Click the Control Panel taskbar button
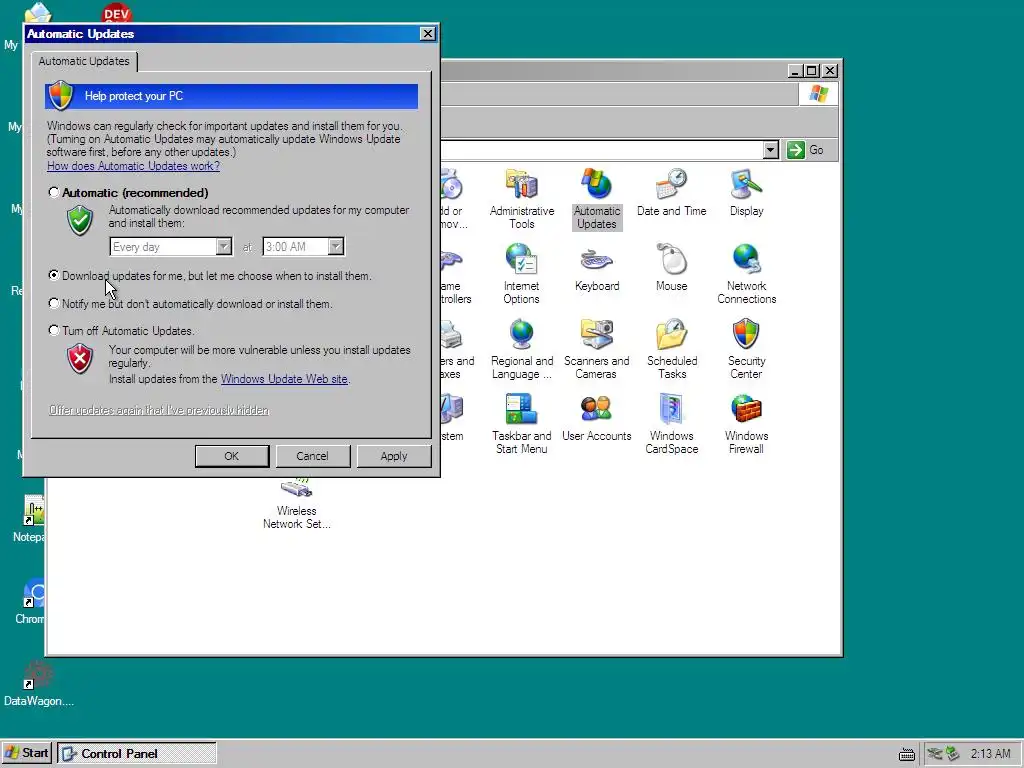 click(x=136, y=754)
